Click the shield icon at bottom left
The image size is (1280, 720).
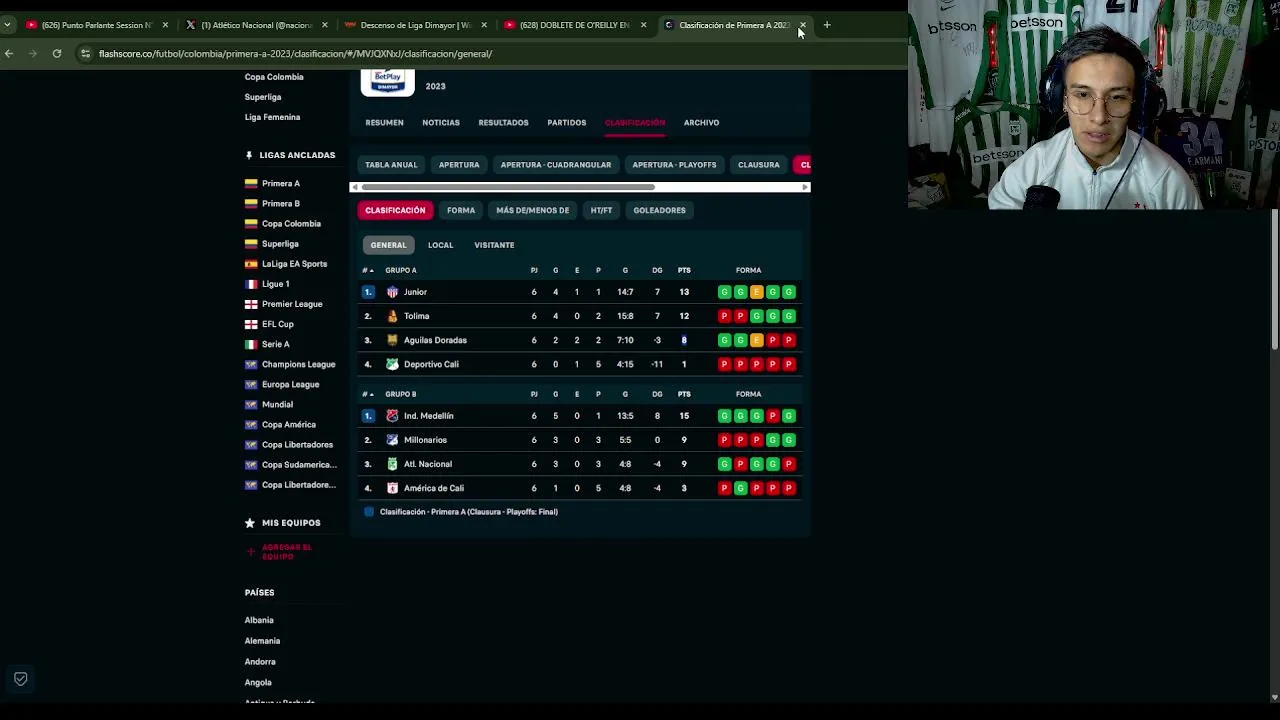click(20, 679)
